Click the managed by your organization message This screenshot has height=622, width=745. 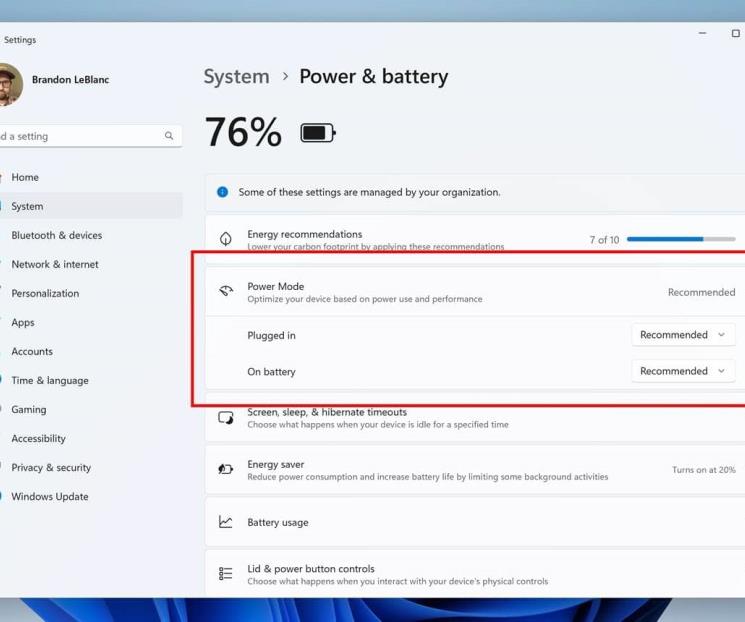tap(369, 192)
